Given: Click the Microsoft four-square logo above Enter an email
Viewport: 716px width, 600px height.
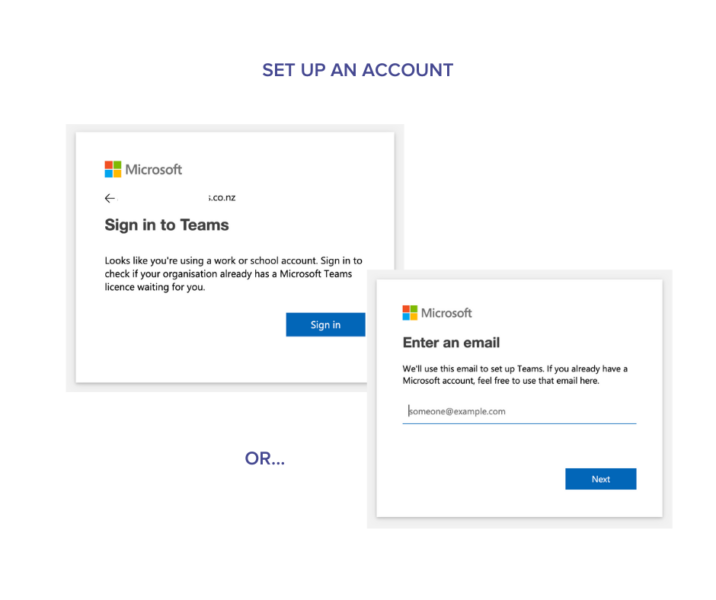Looking at the screenshot, I should 410,313.
